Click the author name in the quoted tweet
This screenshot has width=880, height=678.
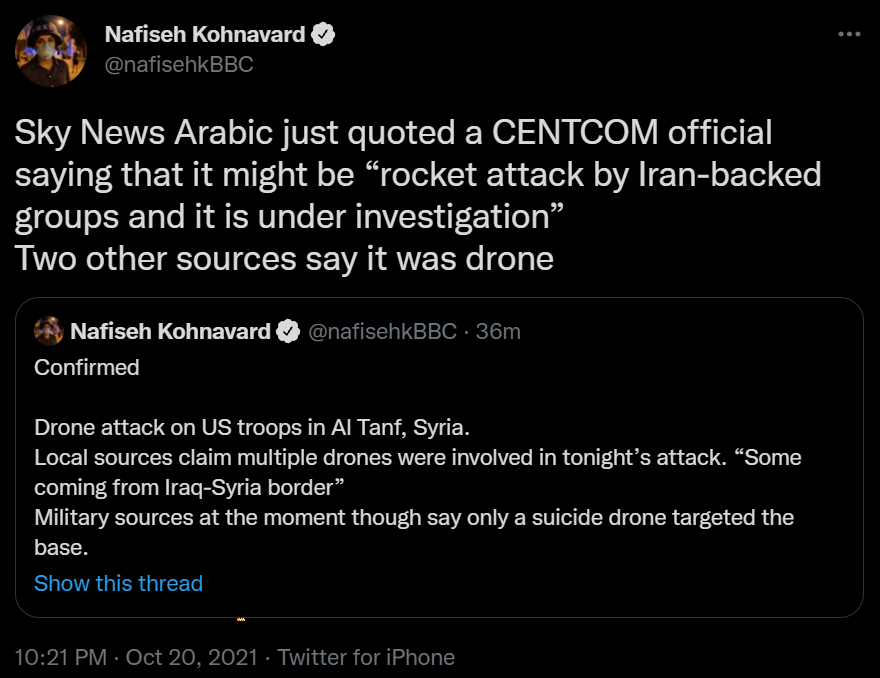(x=170, y=331)
